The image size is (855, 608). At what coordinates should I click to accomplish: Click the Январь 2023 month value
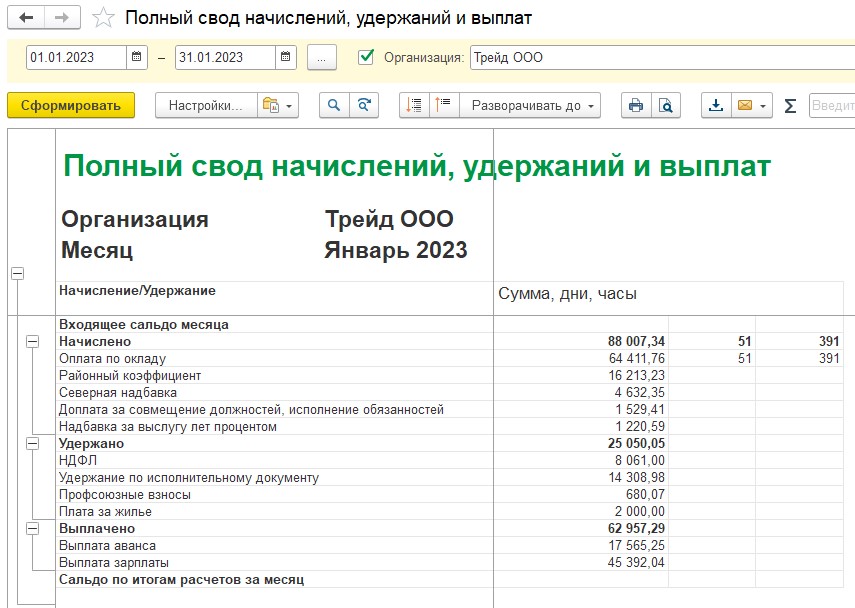(396, 250)
